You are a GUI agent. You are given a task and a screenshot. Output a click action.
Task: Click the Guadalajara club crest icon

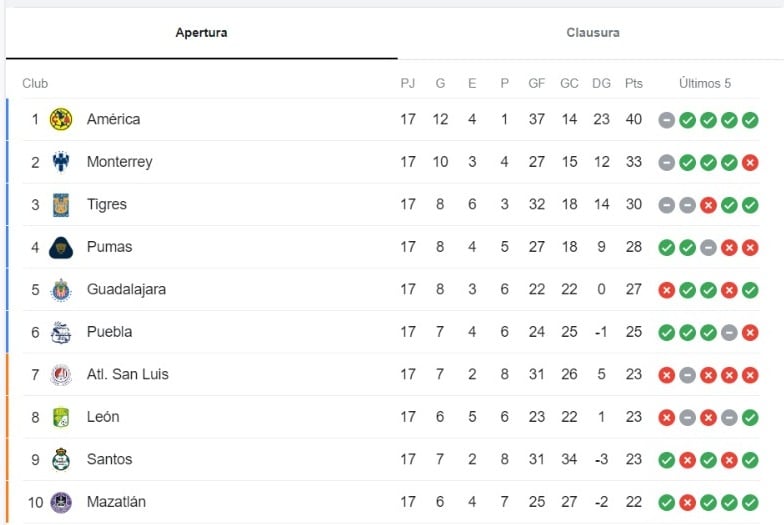[61, 289]
